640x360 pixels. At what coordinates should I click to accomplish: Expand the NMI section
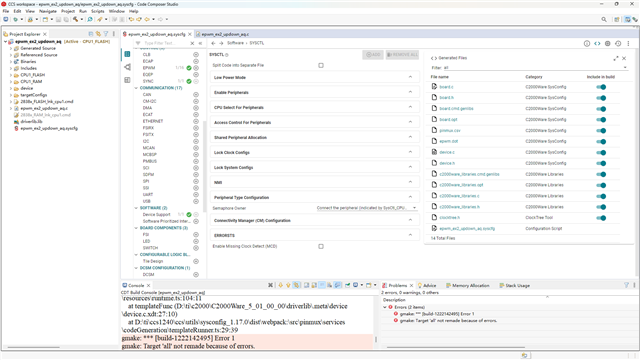tap(315, 182)
